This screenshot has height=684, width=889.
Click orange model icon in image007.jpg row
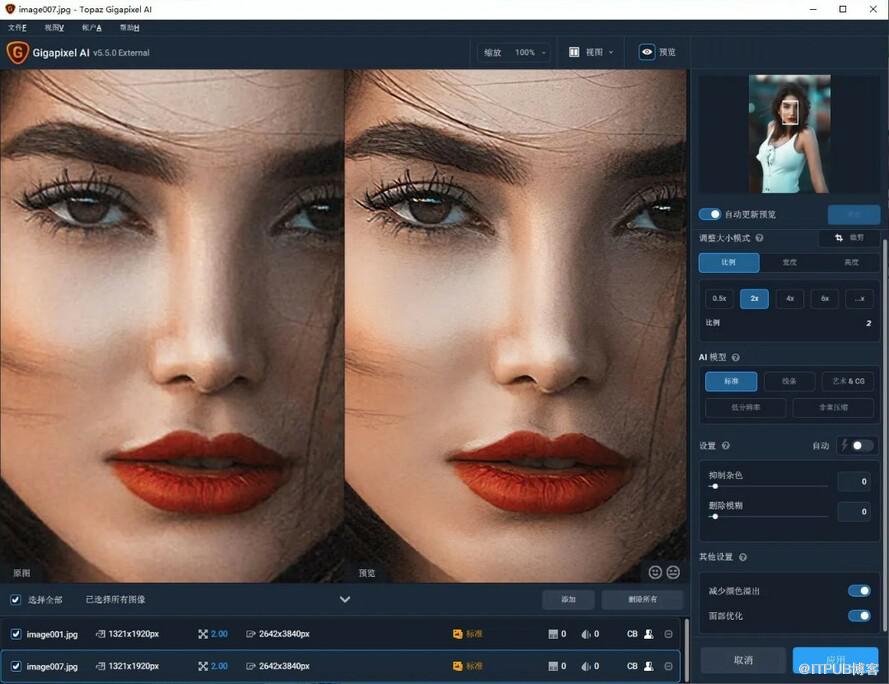(458, 666)
